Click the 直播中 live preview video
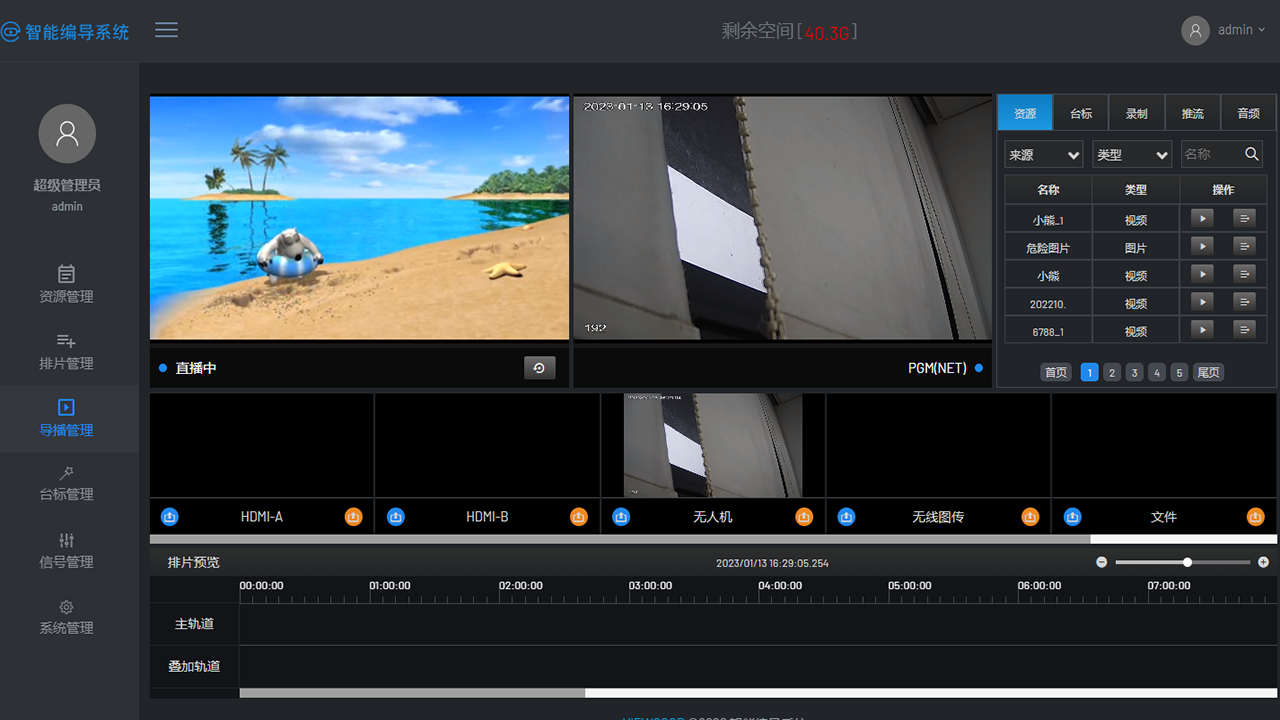This screenshot has width=1280, height=720. [359, 218]
